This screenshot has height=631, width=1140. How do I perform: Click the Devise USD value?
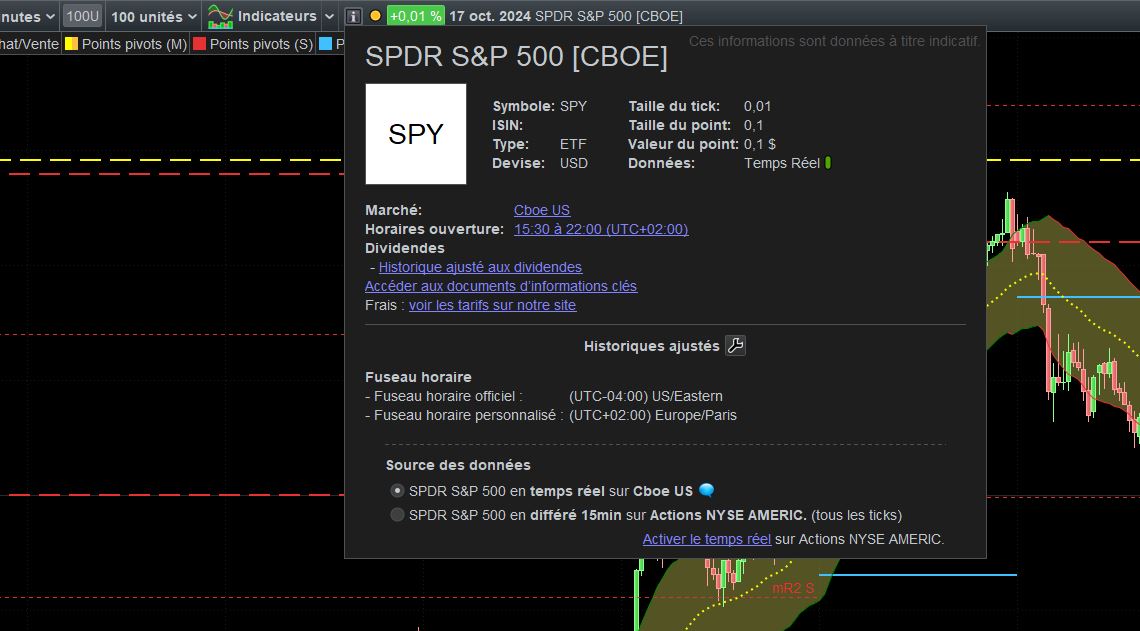(574, 163)
